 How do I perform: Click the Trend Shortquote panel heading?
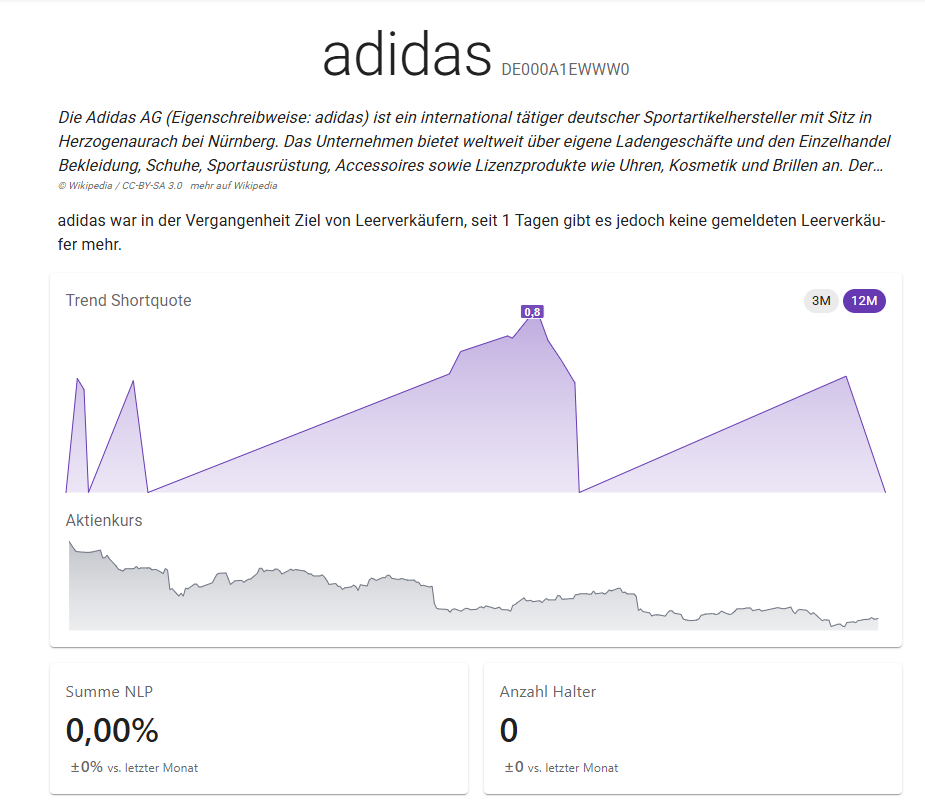pos(128,300)
